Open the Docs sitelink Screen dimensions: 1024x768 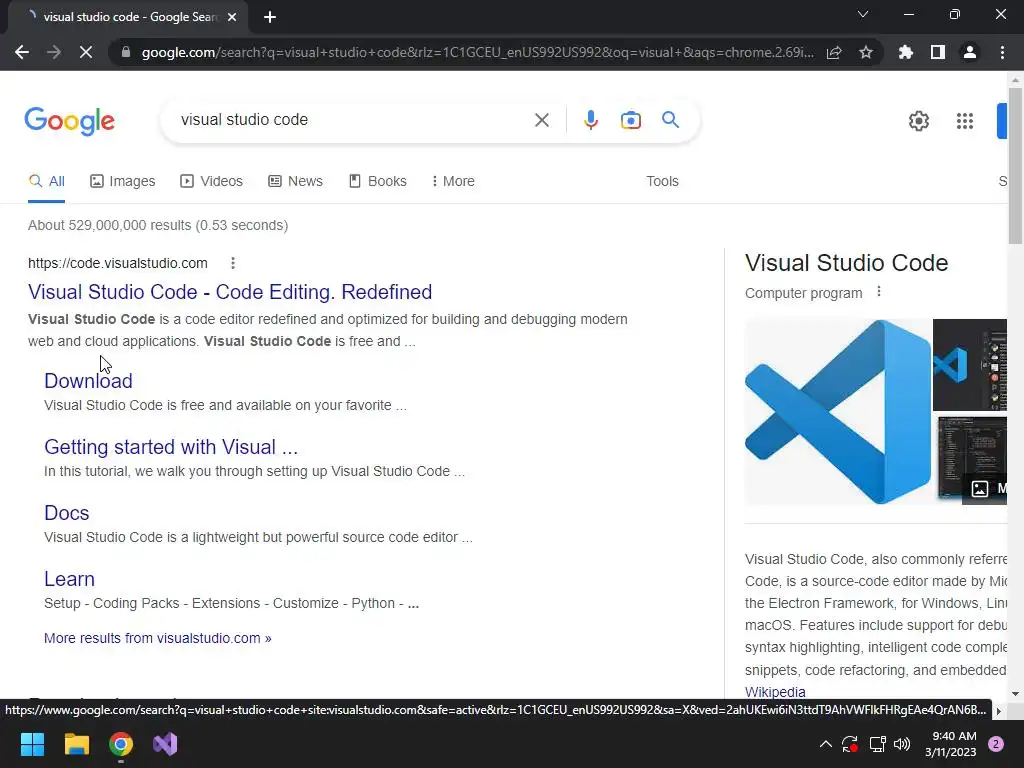(x=67, y=513)
